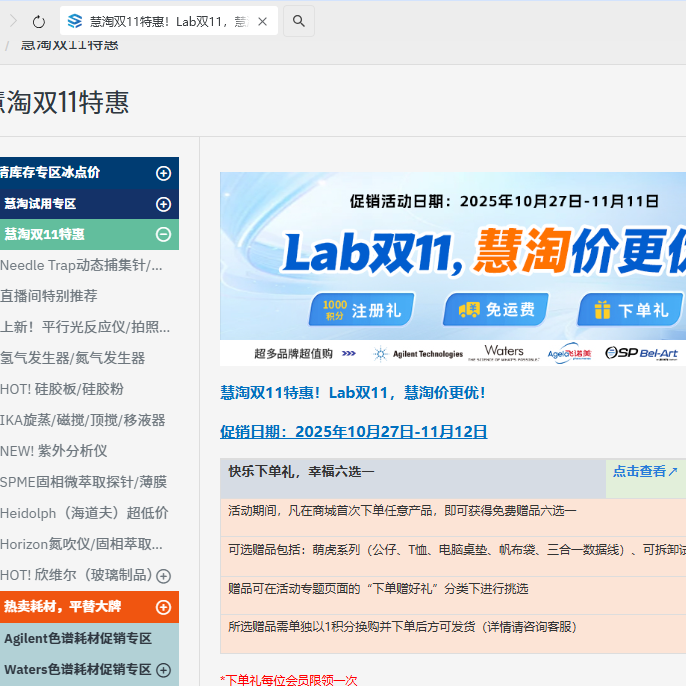Expand the 热卖耗材，平替大牌 section

(163, 607)
